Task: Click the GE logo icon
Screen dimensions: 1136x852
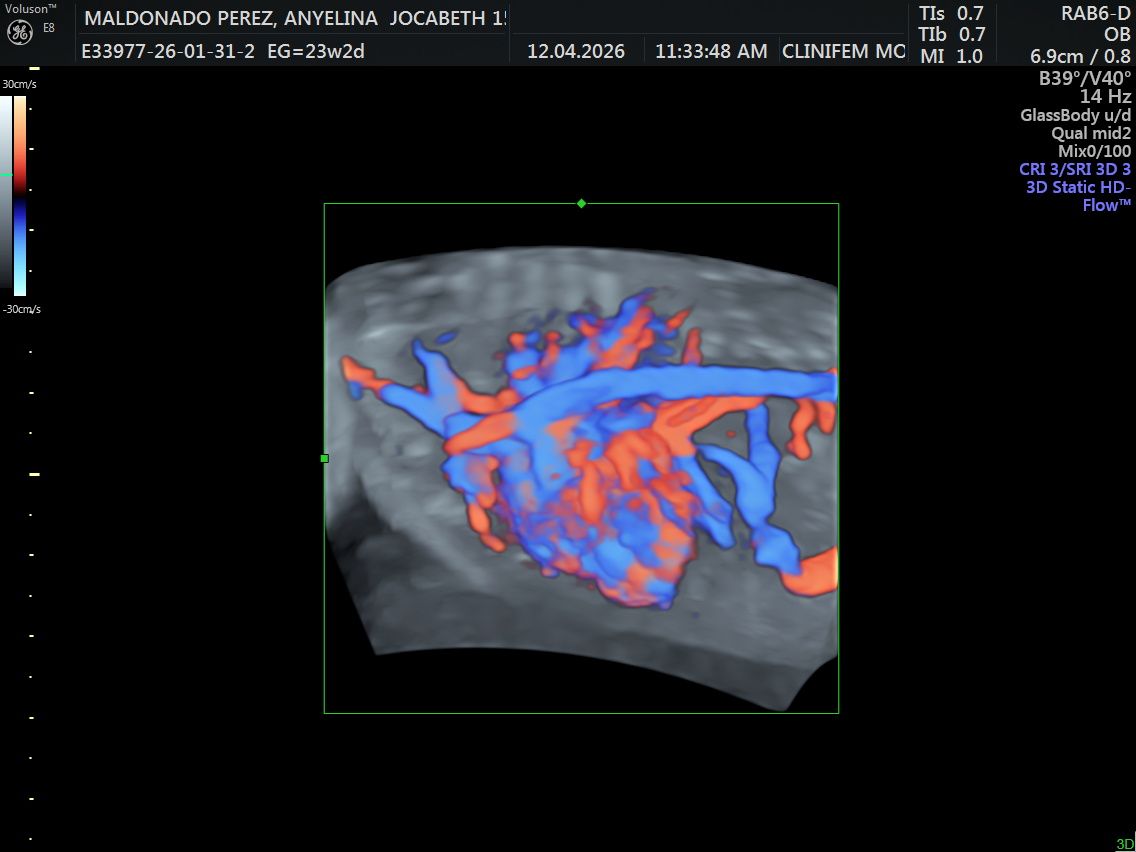Action: coord(20,32)
